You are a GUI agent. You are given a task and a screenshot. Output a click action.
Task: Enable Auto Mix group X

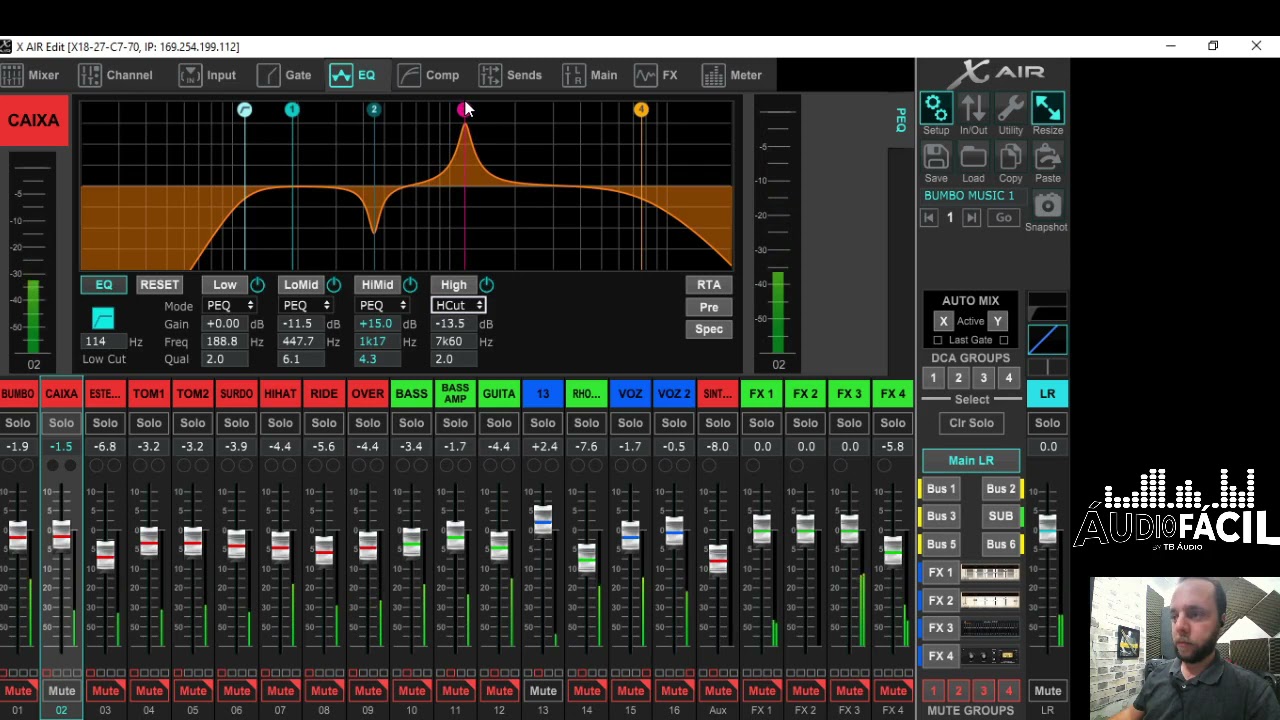(943, 321)
